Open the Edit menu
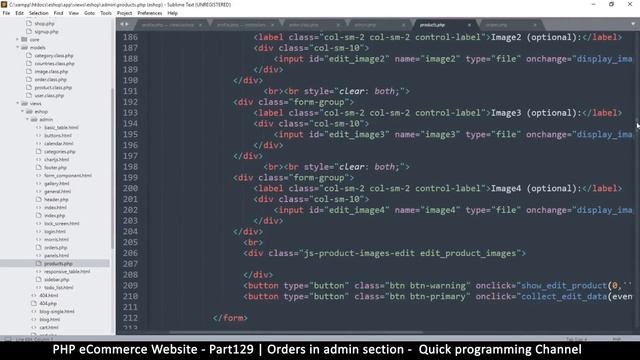The height and width of the screenshot is (360, 640). [x=19, y=13]
